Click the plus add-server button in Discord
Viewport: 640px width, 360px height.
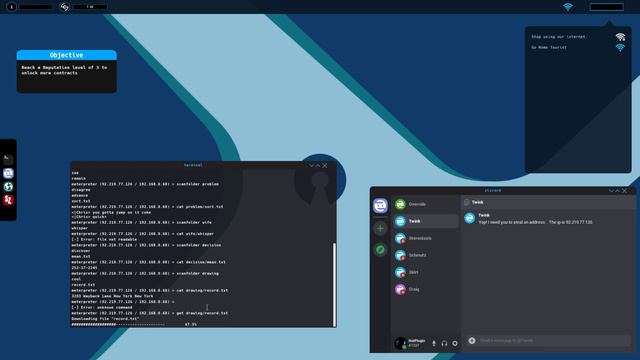point(380,229)
